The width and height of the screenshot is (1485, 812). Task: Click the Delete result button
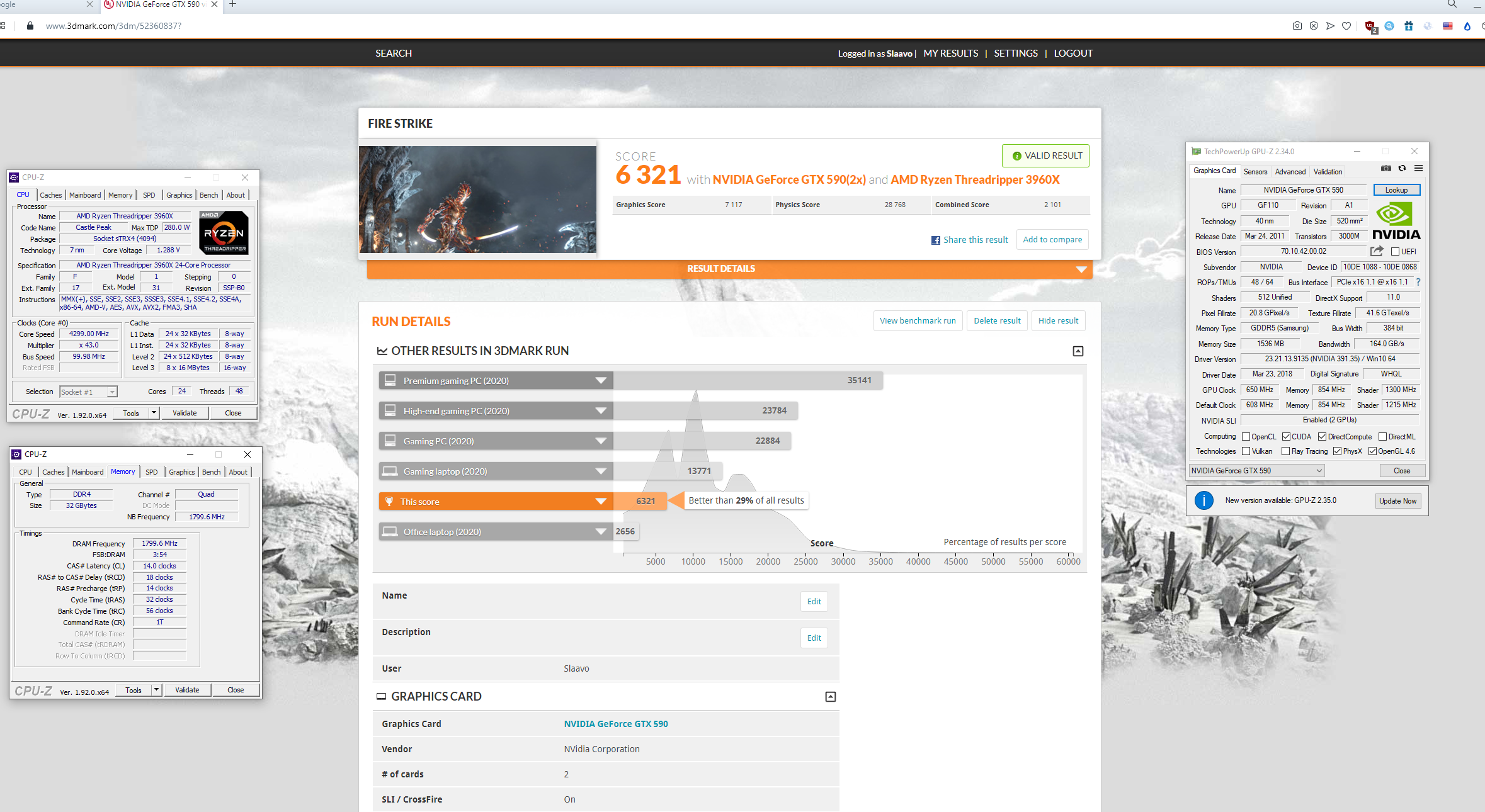click(997, 321)
